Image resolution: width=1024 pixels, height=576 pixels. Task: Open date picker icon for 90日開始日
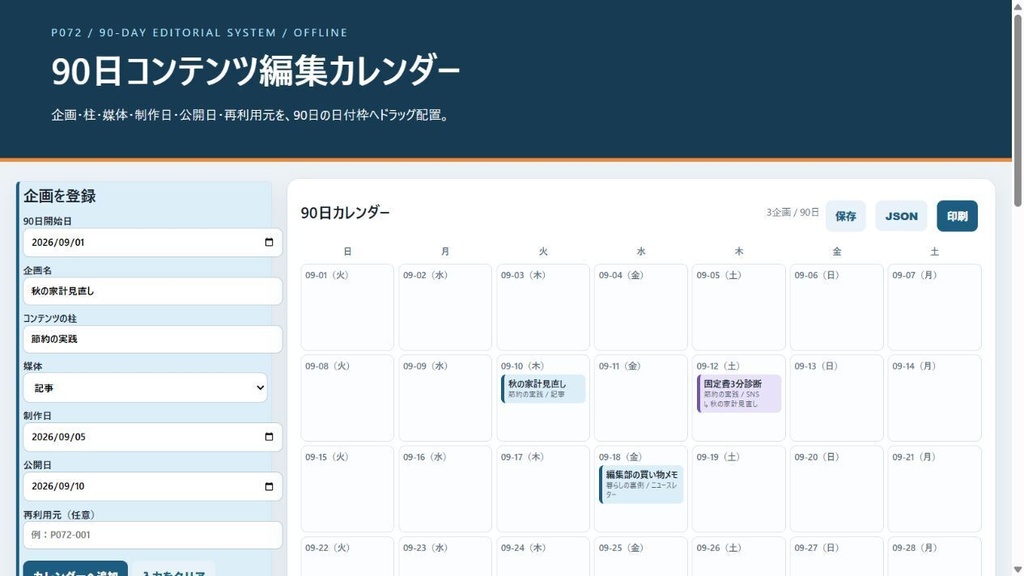[x=268, y=242]
